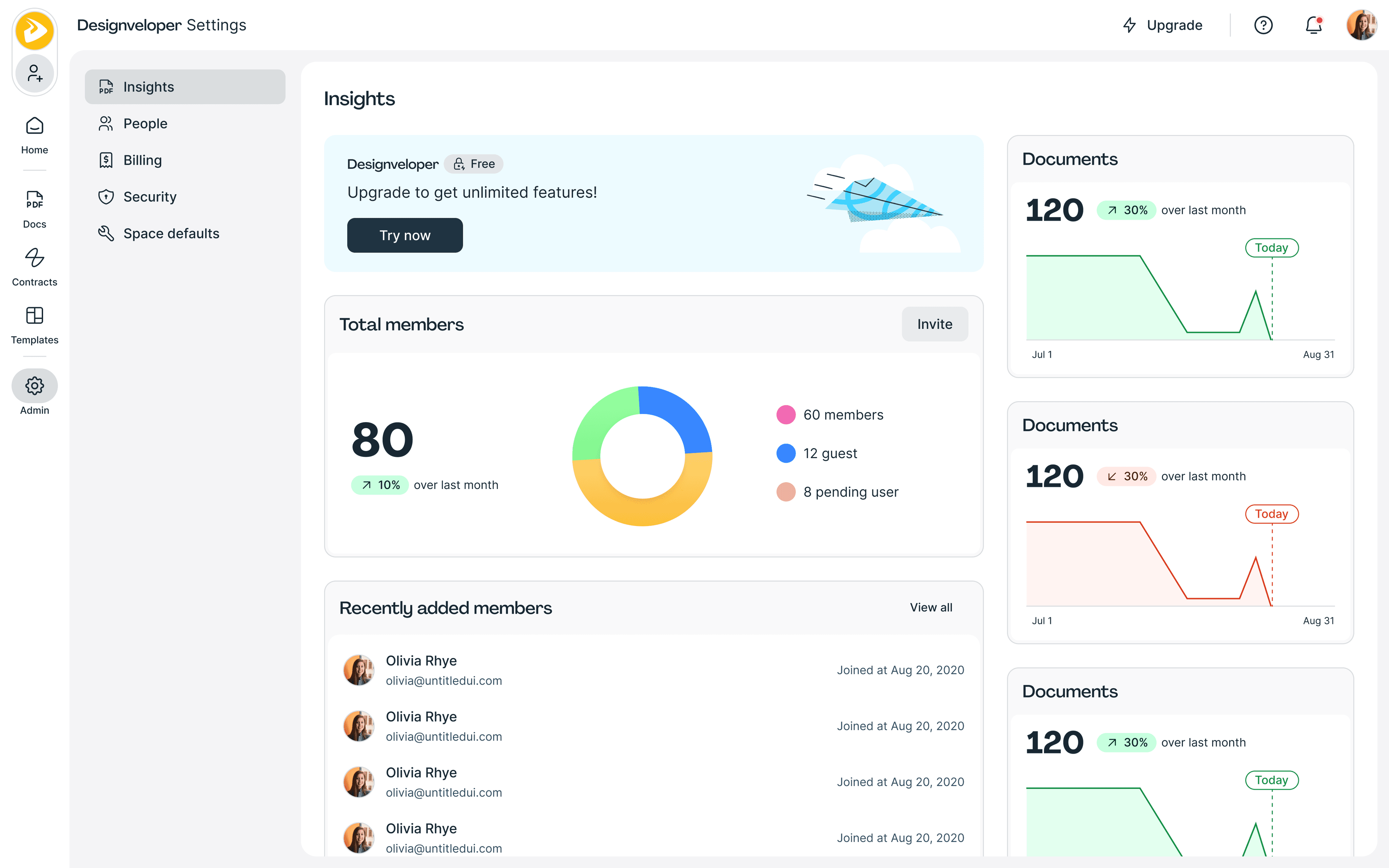Open the Home sidebar icon

[x=35, y=126]
